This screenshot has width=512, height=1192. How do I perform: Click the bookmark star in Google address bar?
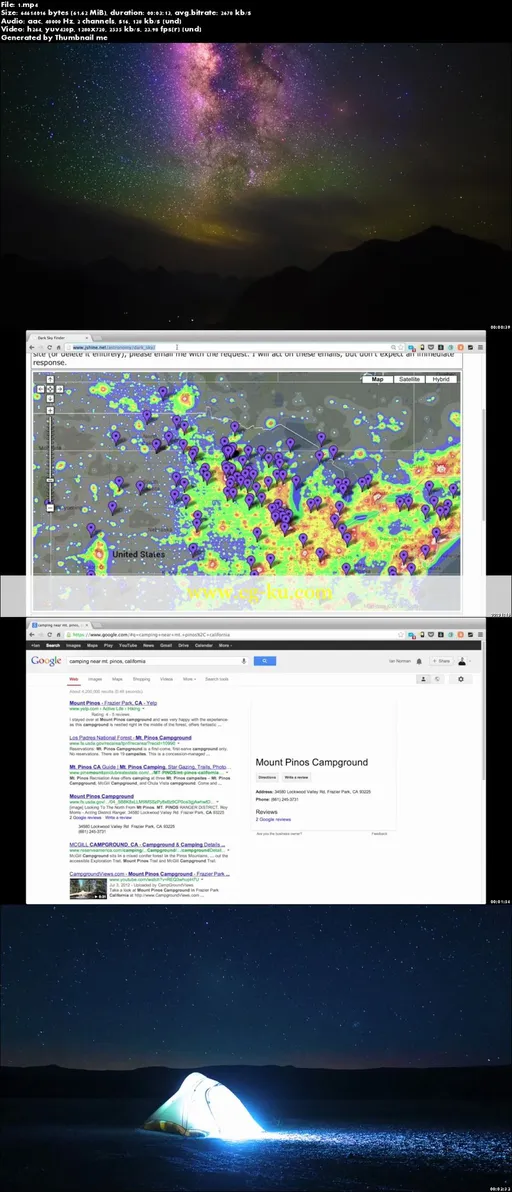[400, 634]
